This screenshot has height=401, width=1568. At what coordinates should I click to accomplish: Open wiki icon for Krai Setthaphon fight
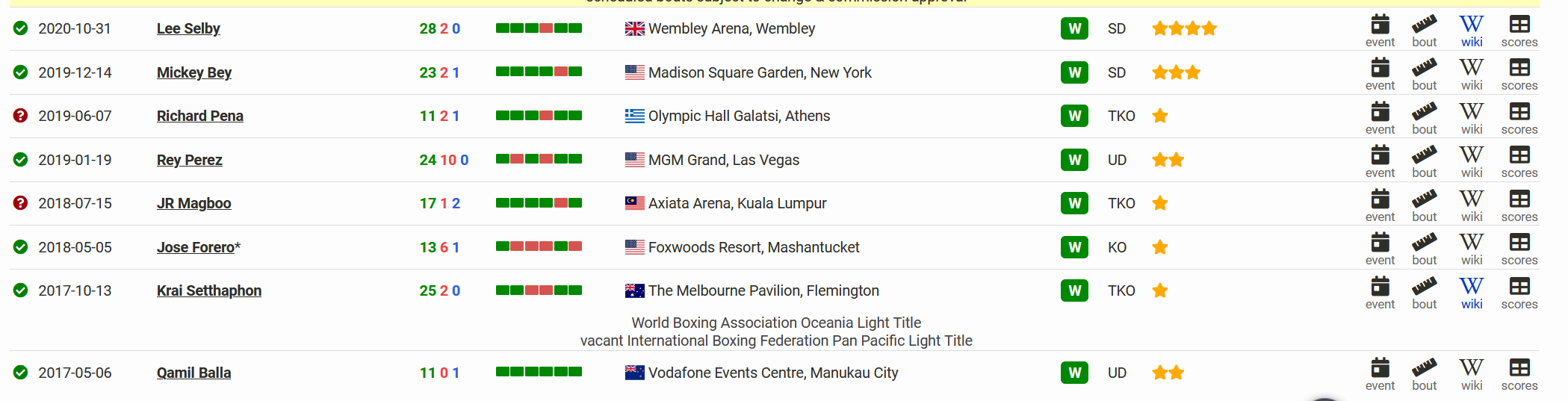tap(1472, 293)
